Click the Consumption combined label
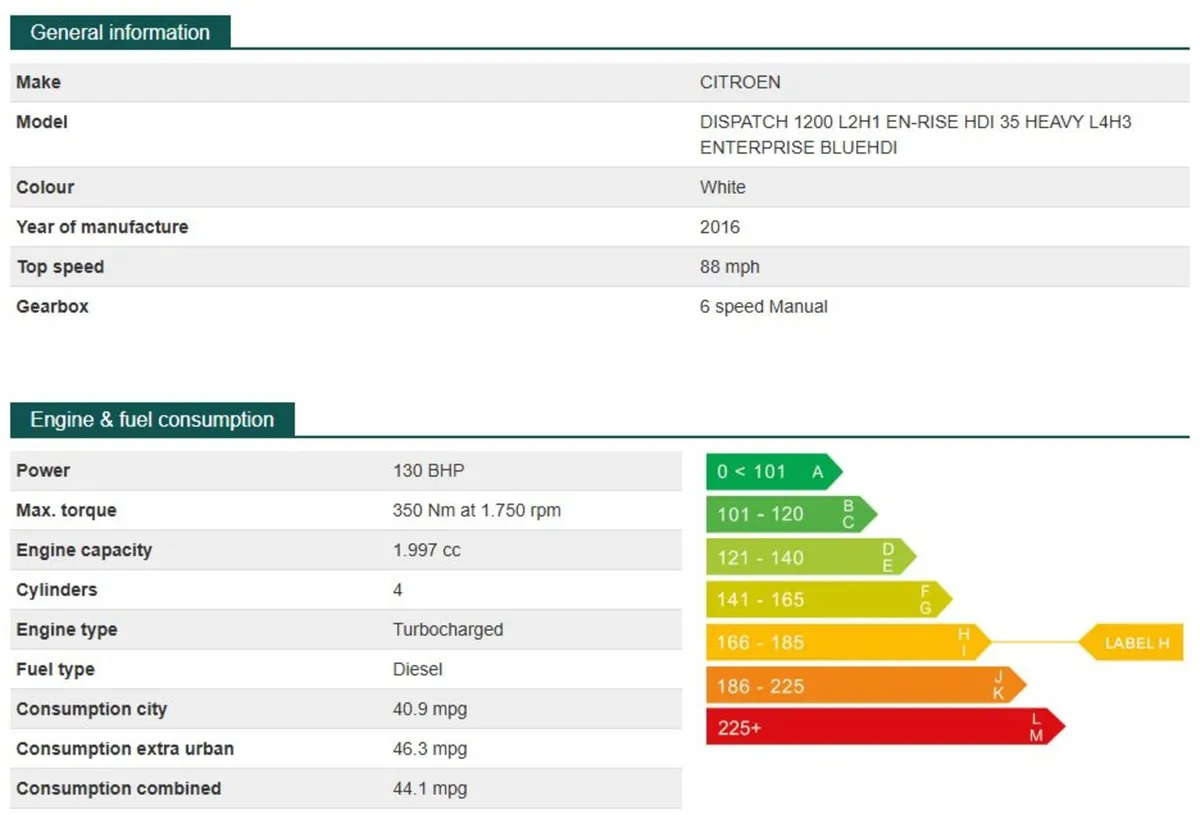 tap(118, 788)
